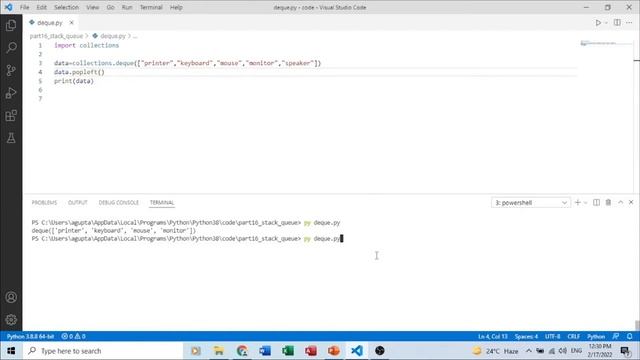Image resolution: width=640 pixels, height=360 pixels.
Task: Open the Accounts menu icon
Action: [11, 297]
